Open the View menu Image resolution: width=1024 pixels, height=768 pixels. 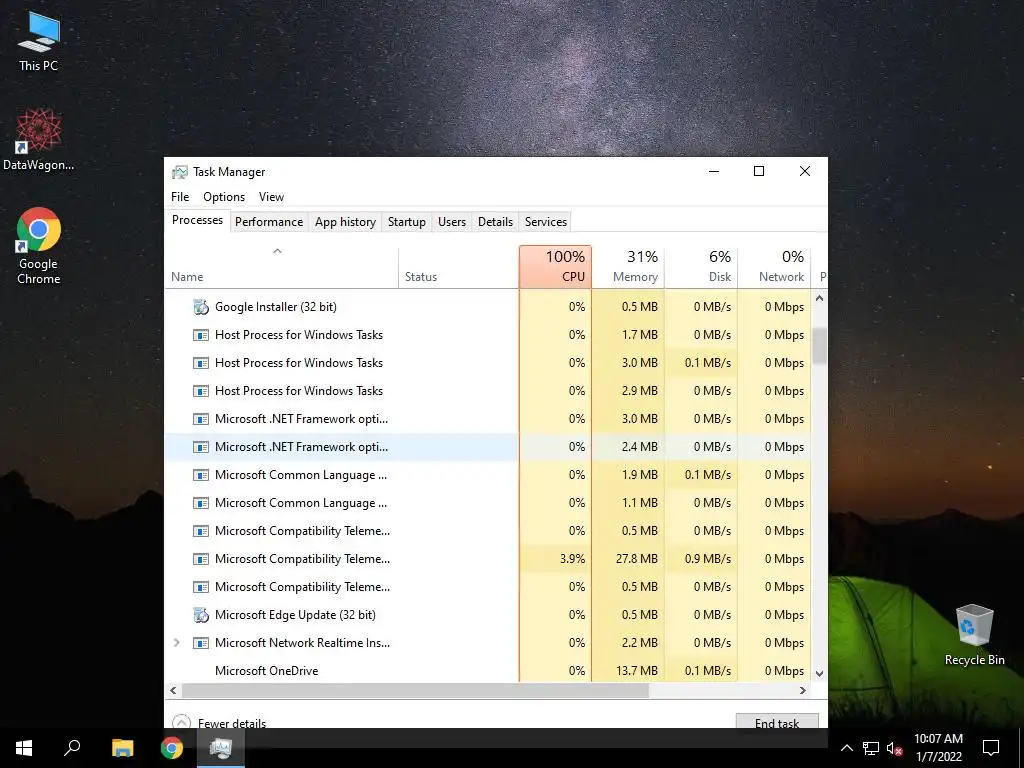pyautogui.click(x=271, y=197)
